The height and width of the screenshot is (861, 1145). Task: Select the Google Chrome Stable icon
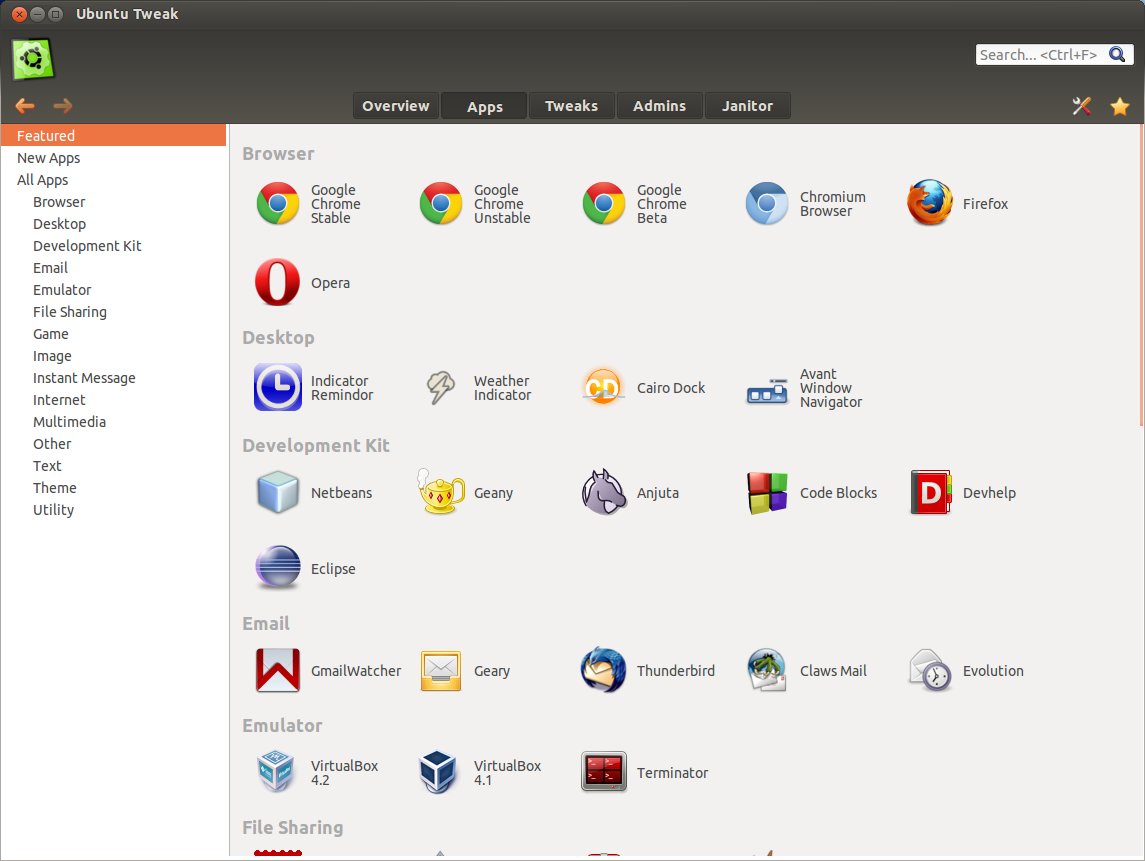coord(277,203)
